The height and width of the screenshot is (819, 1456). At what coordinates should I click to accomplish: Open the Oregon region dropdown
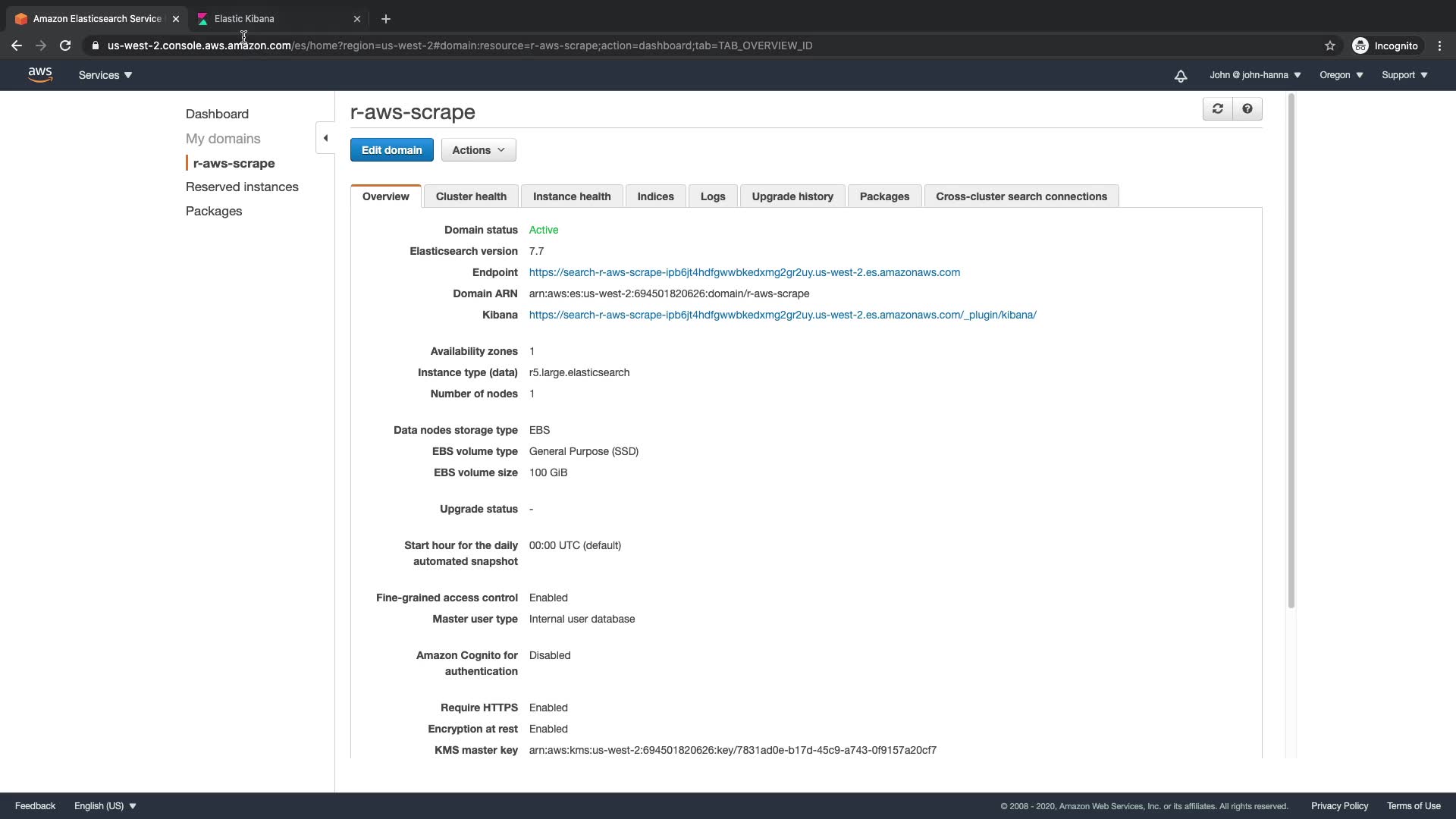click(x=1341, y=75)
